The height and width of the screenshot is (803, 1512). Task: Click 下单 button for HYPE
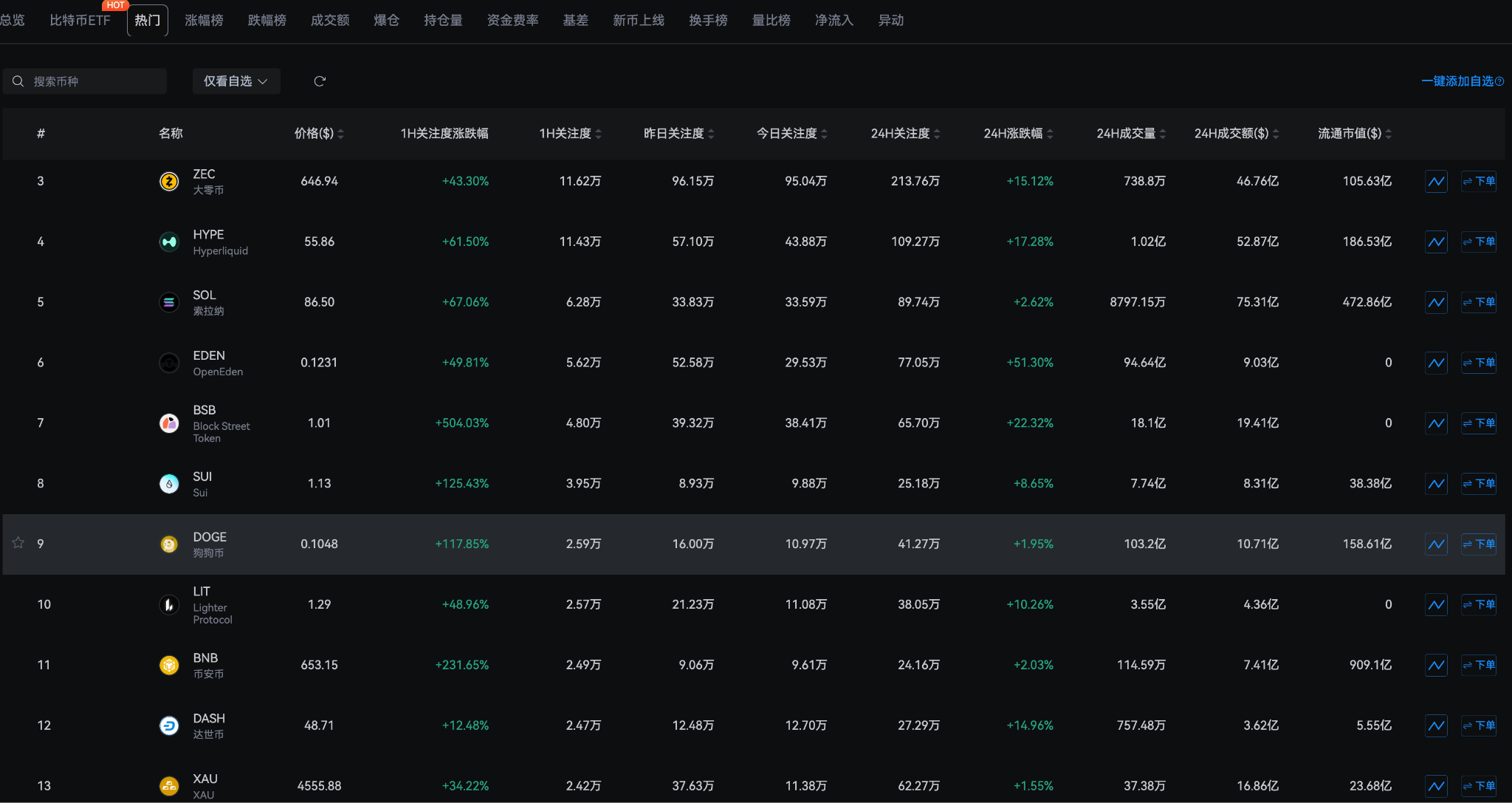point(1479,242)
